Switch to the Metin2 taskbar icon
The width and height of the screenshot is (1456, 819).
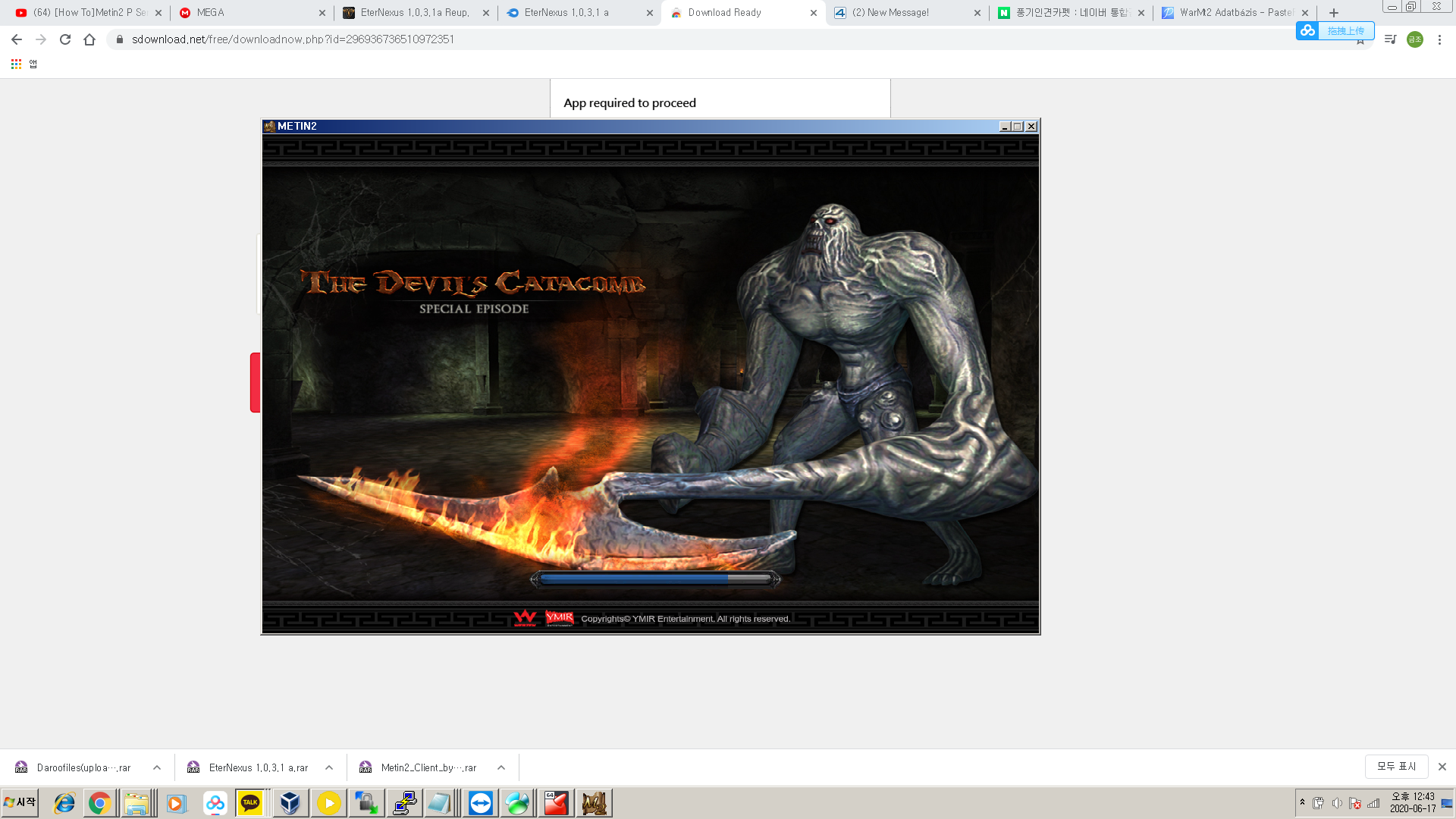click(594, 803)
